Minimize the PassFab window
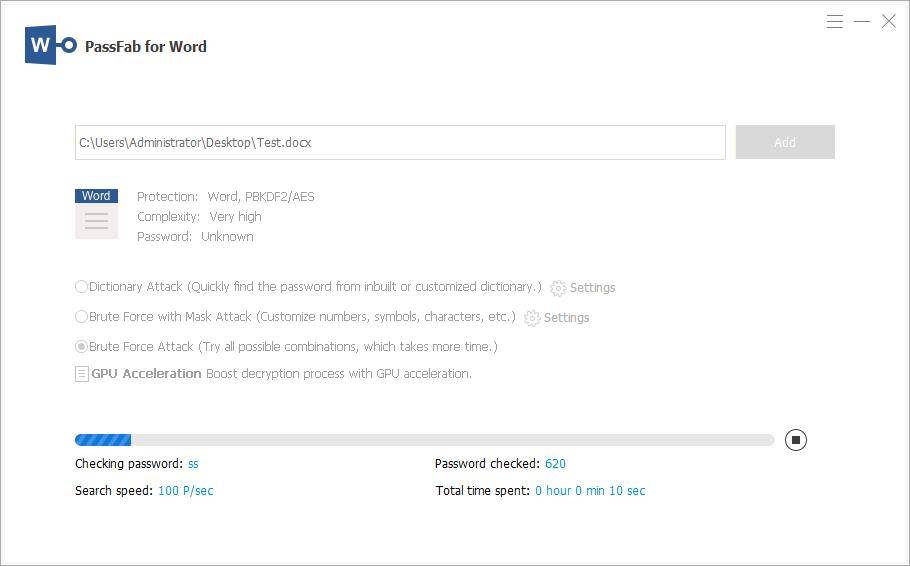 coord(862,22)
